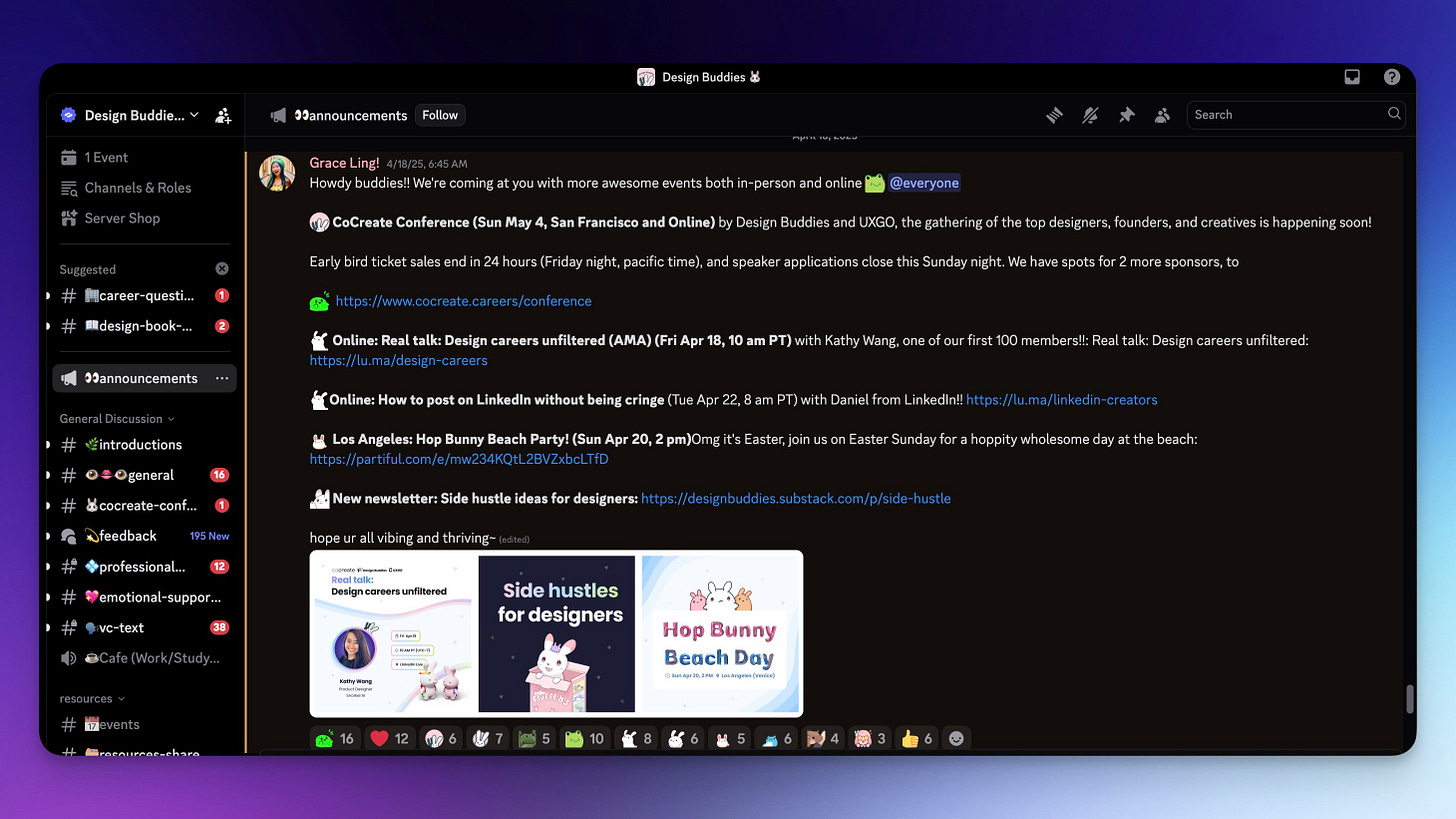1456x819 pixels.
Task: Toggle the green frog reaction with 10
Action: (x=586, y=739)
